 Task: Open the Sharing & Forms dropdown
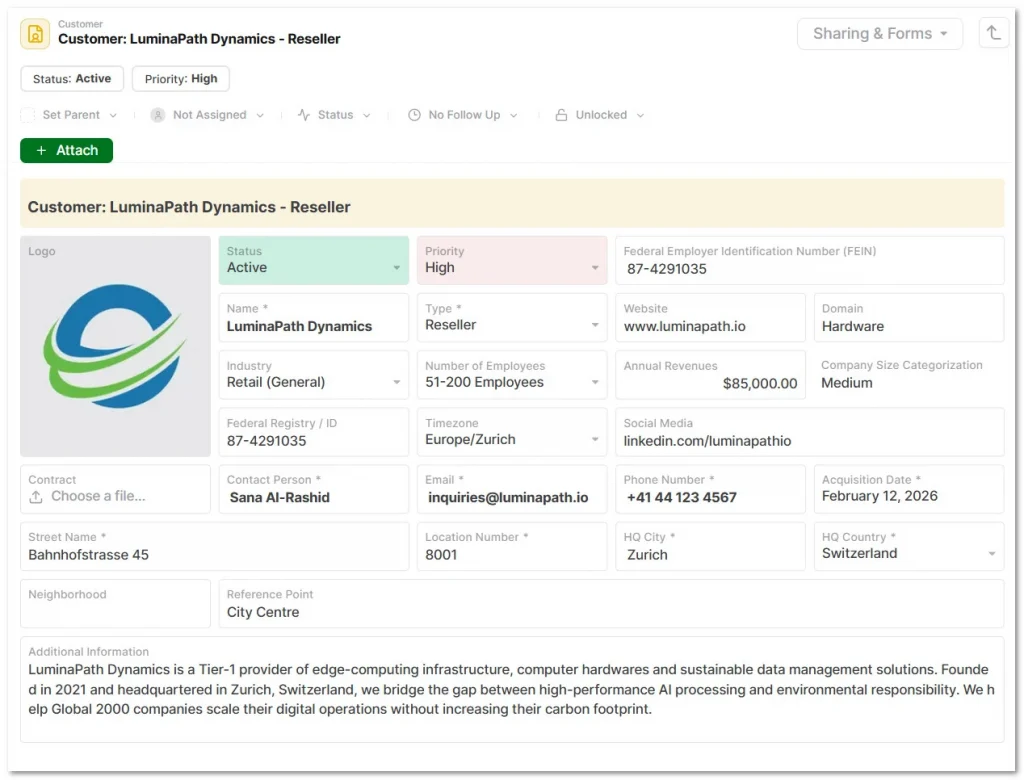click(879, 33)
